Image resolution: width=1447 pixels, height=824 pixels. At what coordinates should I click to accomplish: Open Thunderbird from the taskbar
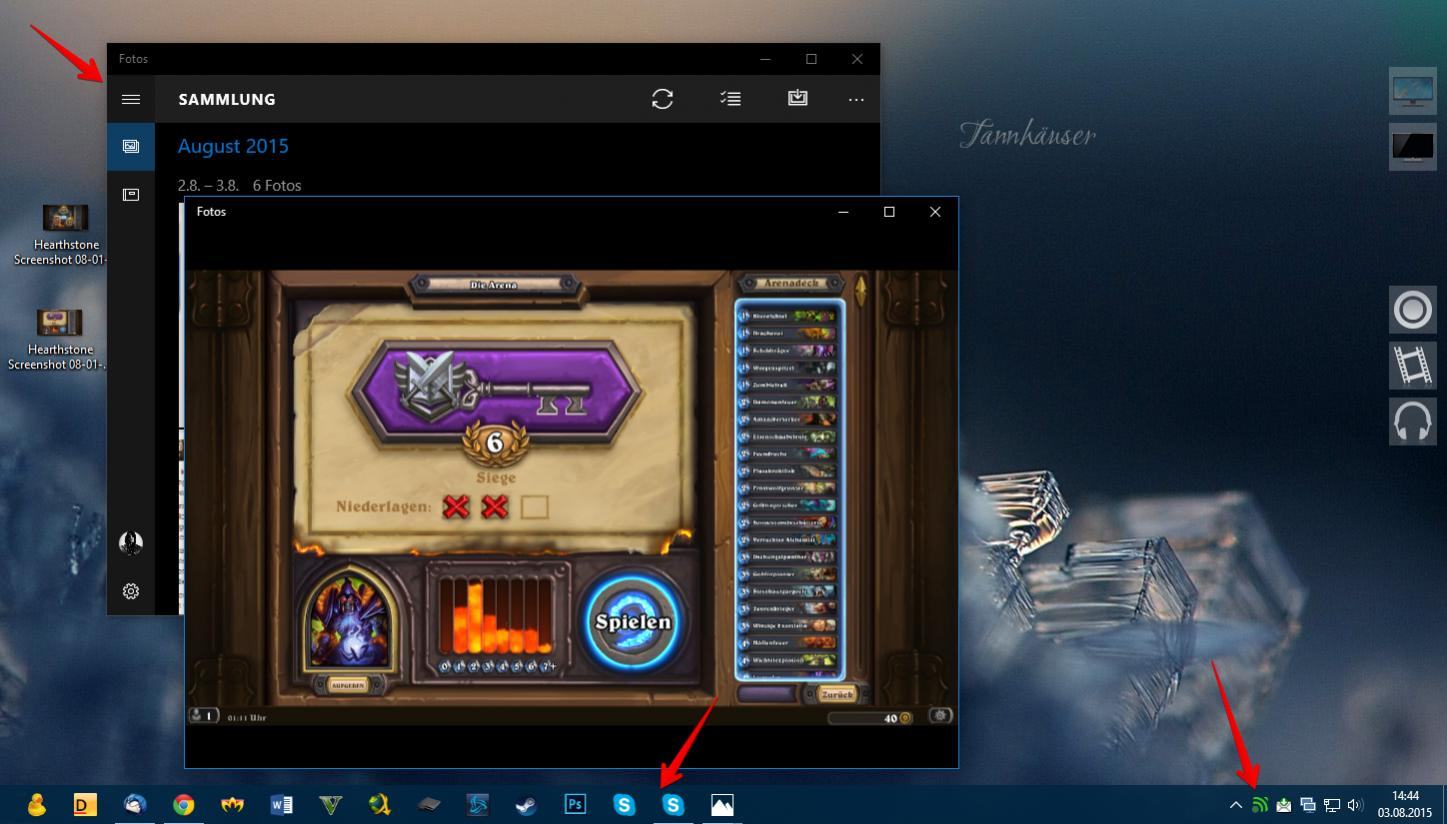click(x=135, y=804)
